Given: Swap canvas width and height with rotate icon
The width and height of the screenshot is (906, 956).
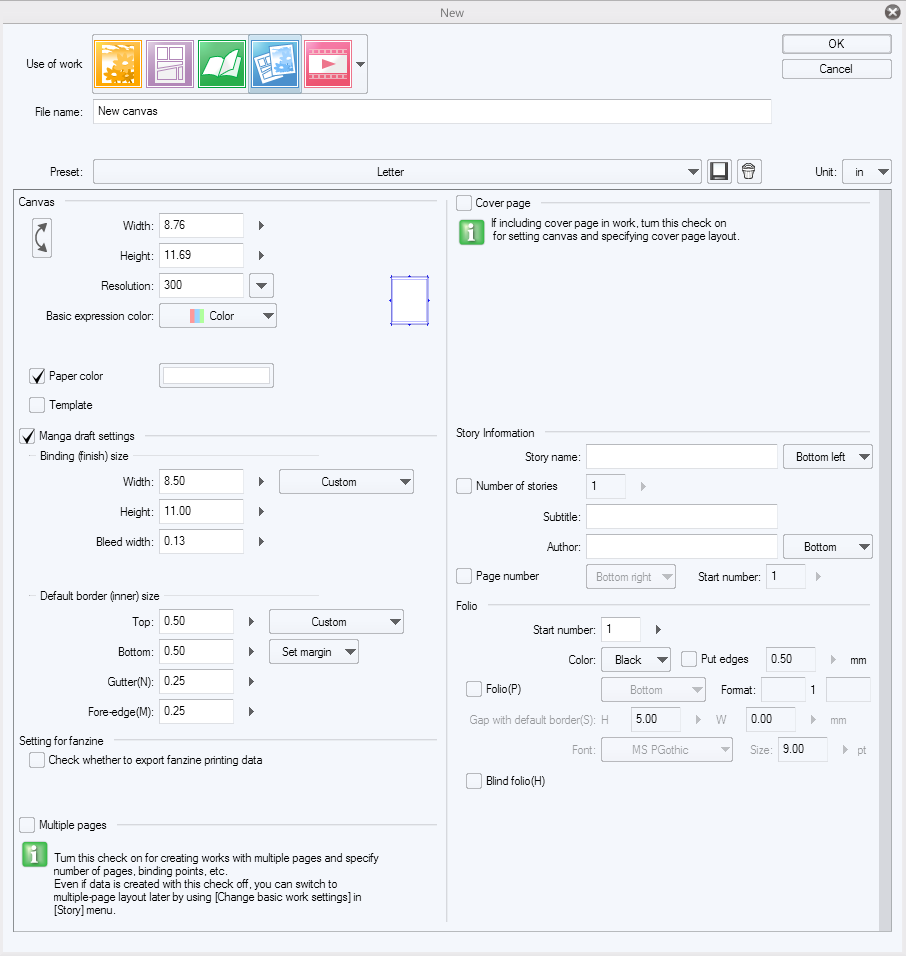Looking at the screenshot, I should coord(41,238).
